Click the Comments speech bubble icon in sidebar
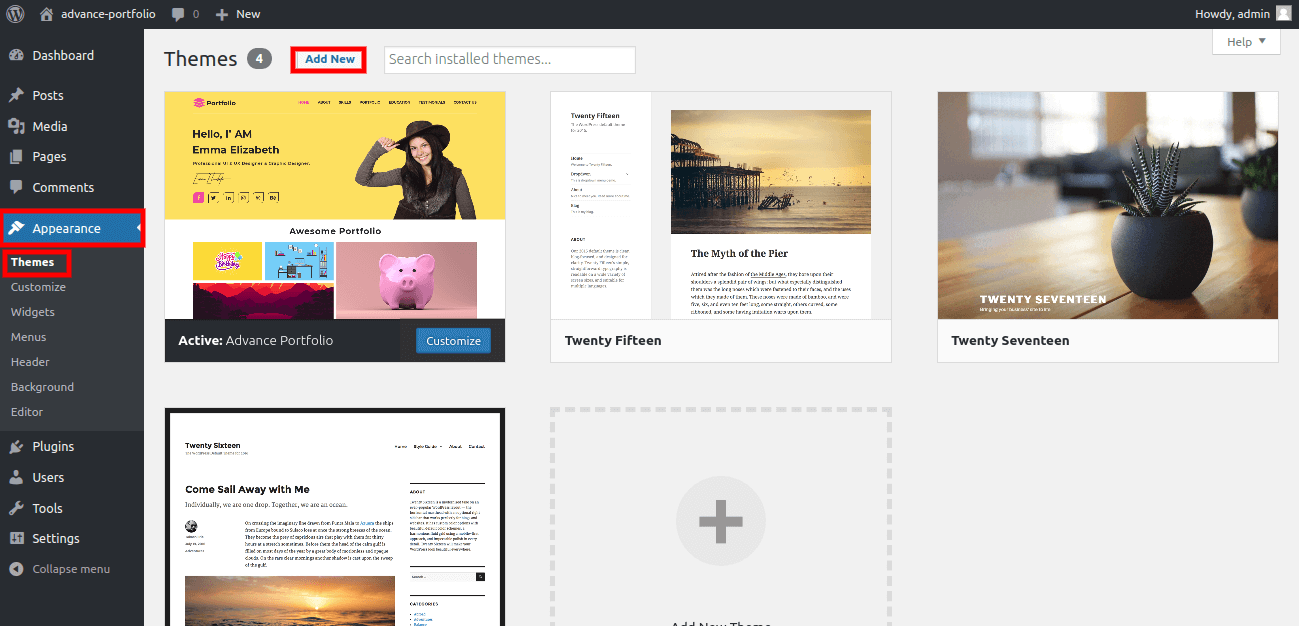 click(x=16, y=188)
